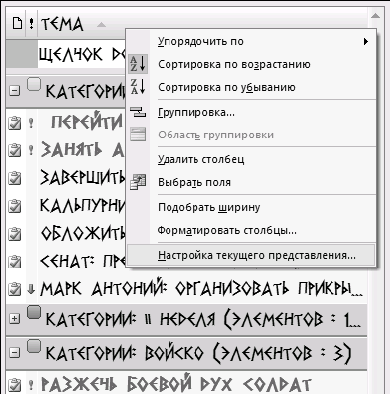Viewport: 390px width, 394px height.
Task: Open 'Группировка...' dialog
Action: [251, 113]
